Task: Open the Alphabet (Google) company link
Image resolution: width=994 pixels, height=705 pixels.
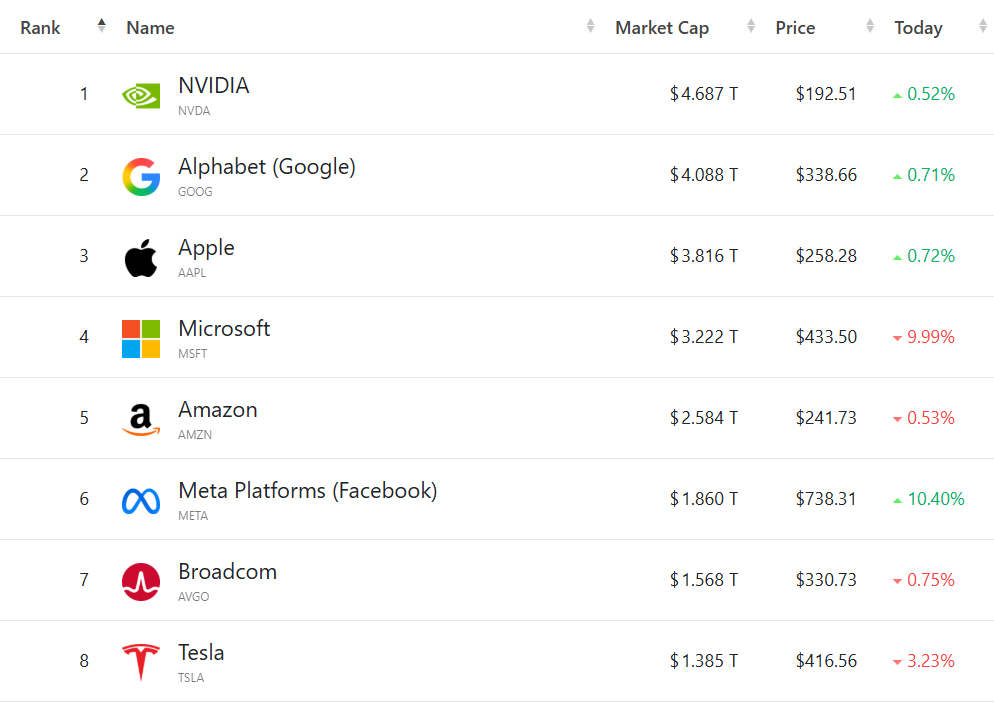Action: [266, 167]
